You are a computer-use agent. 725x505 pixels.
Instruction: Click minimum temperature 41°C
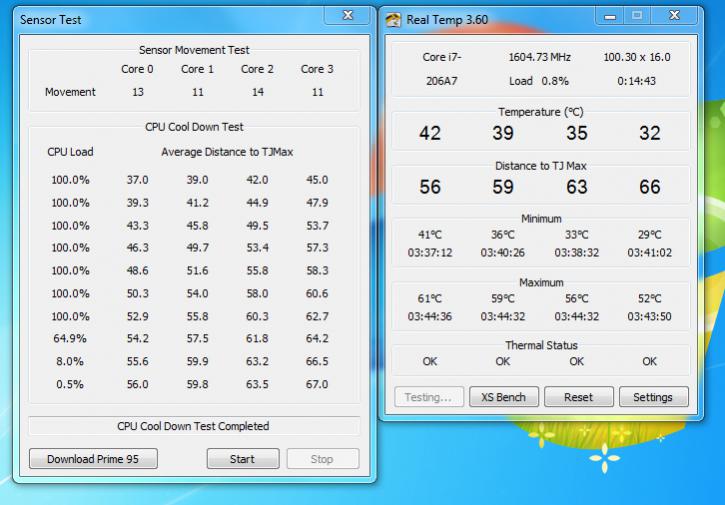430,235
